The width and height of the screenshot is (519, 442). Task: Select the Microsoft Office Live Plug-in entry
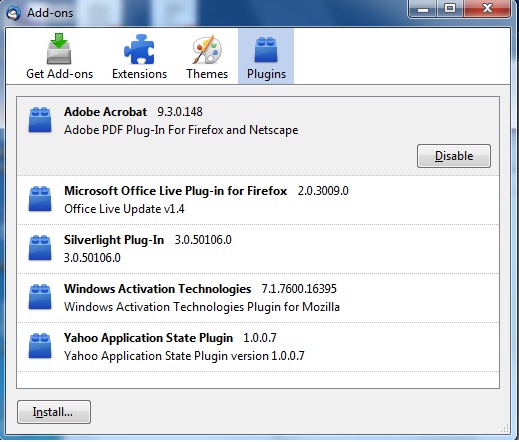pyautogui.click(x=258, y=200)
